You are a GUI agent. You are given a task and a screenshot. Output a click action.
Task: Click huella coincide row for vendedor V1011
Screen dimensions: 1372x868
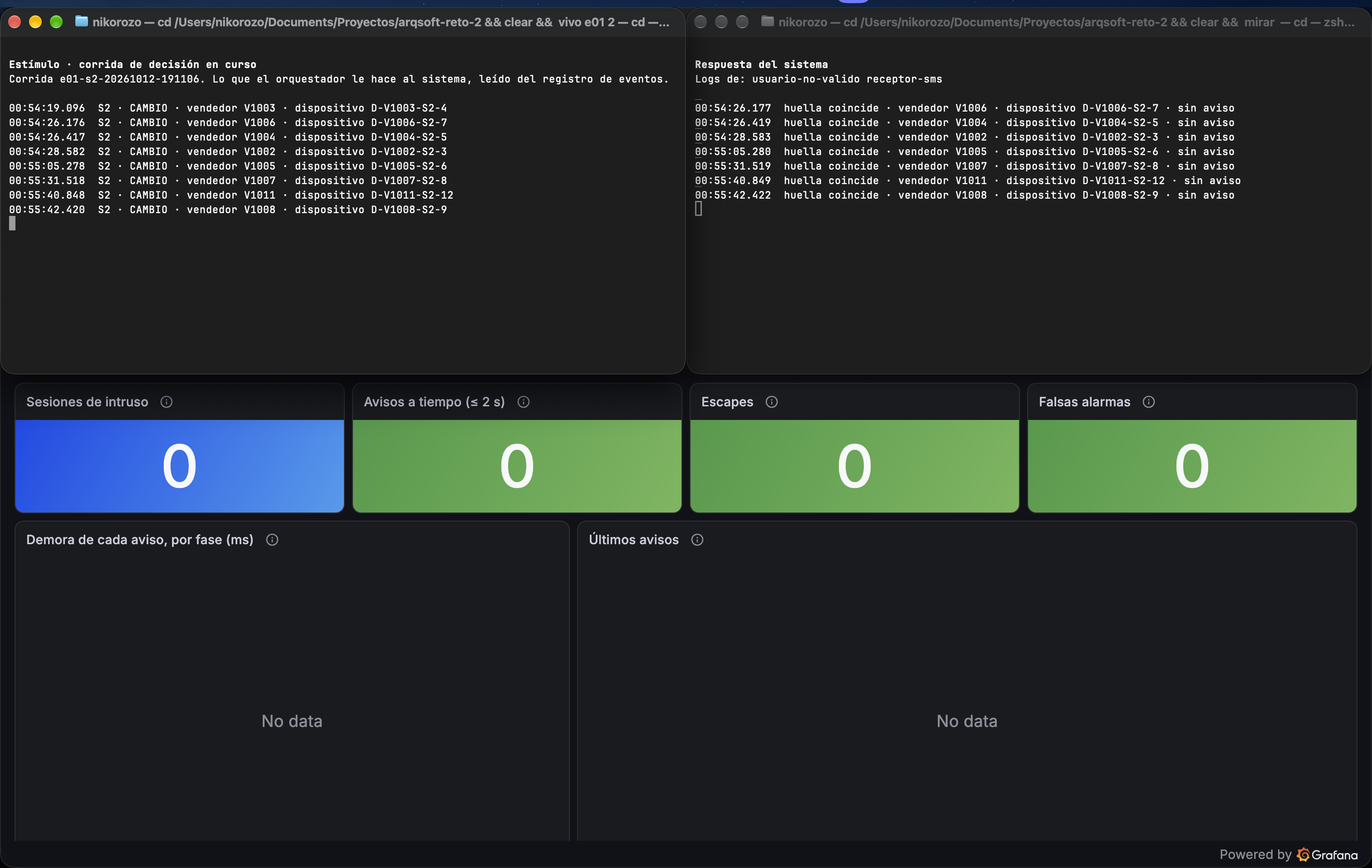(x=967, y=180)
